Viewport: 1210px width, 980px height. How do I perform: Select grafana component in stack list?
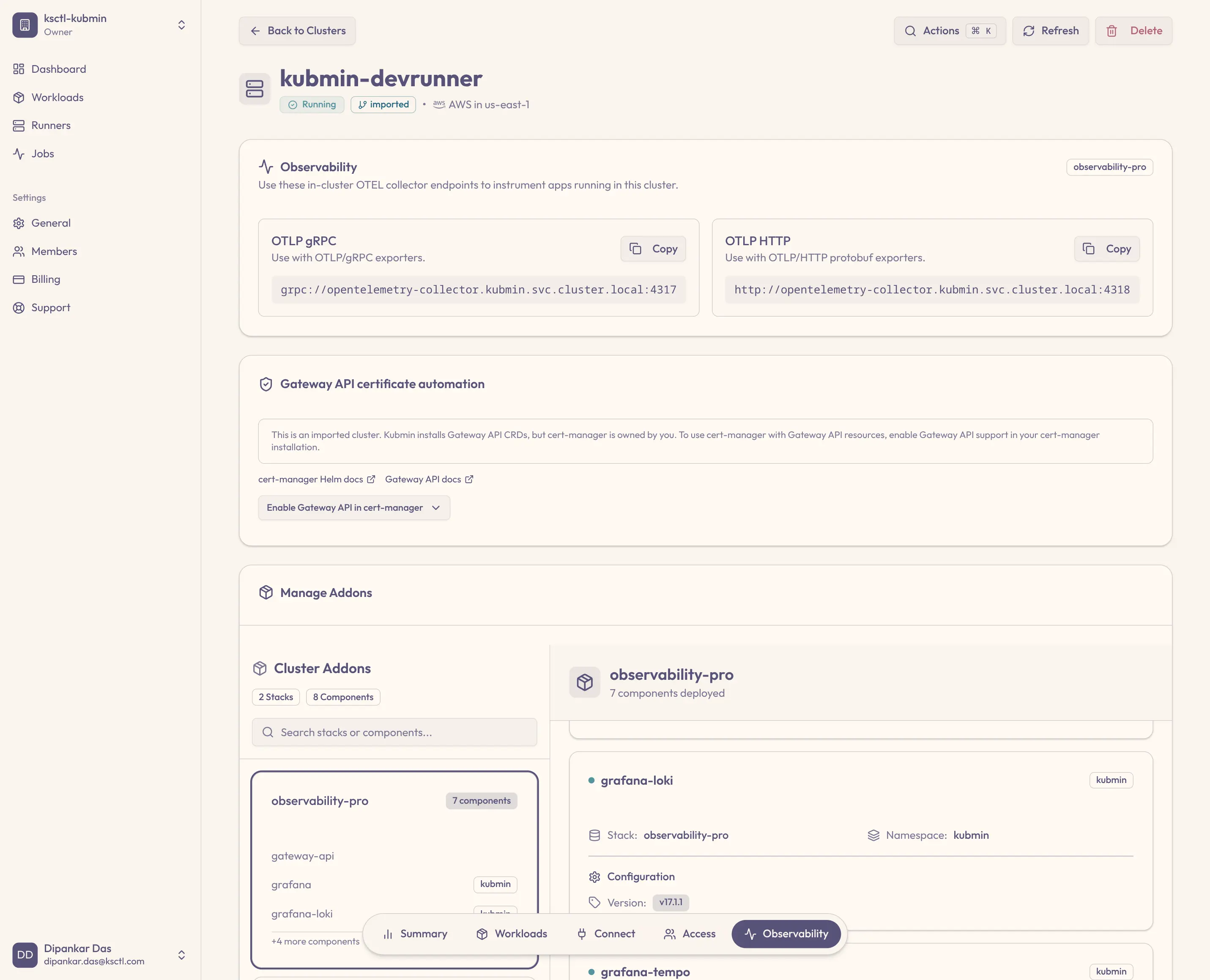291,884
